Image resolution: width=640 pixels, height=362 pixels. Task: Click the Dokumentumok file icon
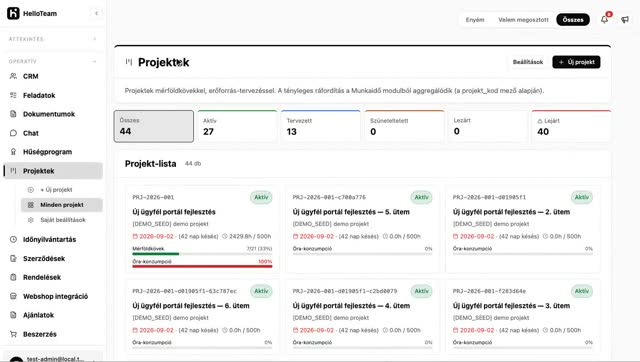(x=13, y=114)
